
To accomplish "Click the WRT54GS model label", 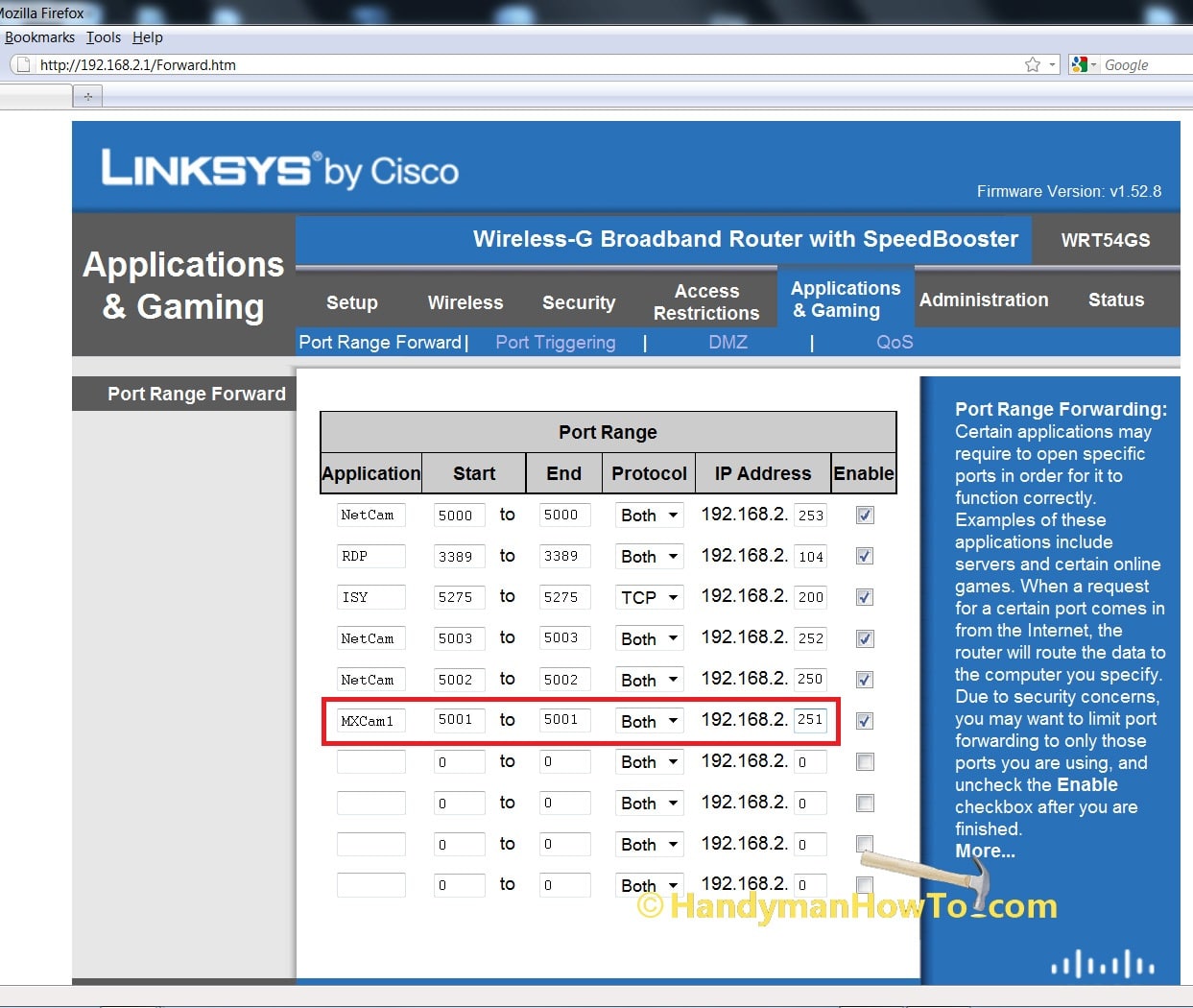I will 1106,240.
